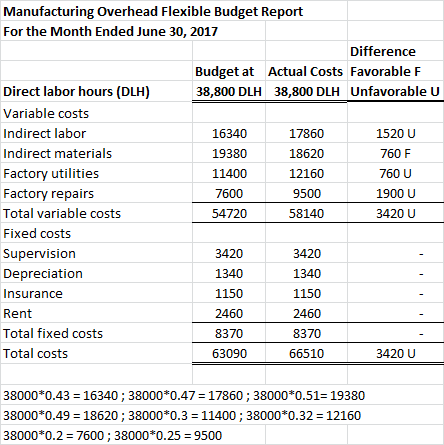Image resolution: width=444 pixels, height=445 pixels.
Task: Select Indirect materials actual cost 18620
Action: (306, 153)
